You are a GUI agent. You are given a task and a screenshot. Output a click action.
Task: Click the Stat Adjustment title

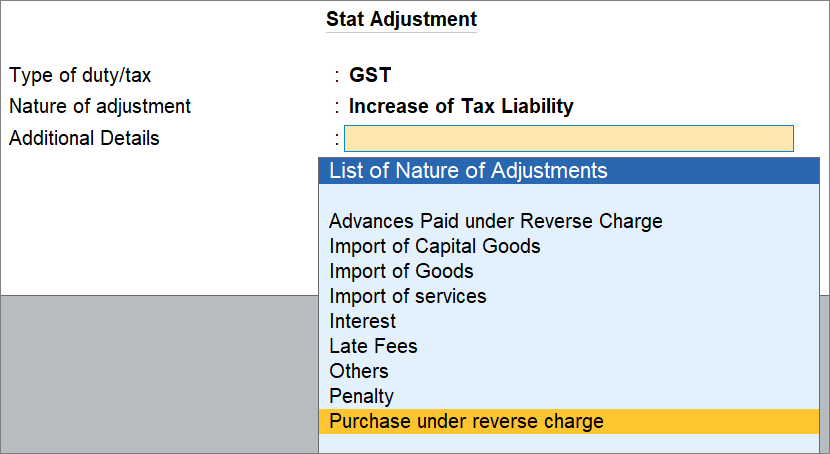[x=401, y=19]
